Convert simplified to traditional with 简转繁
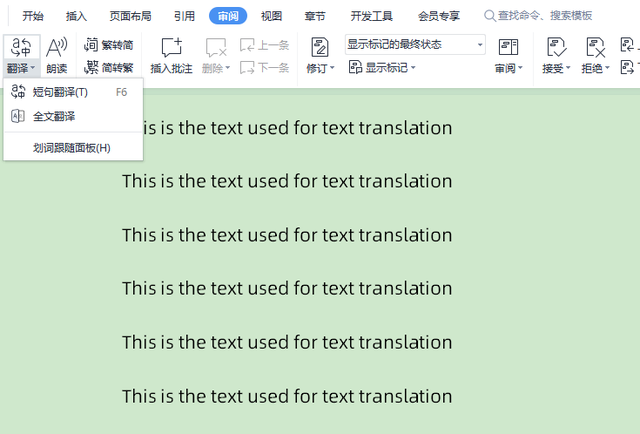The image size is (640, 434). [109, 67]
